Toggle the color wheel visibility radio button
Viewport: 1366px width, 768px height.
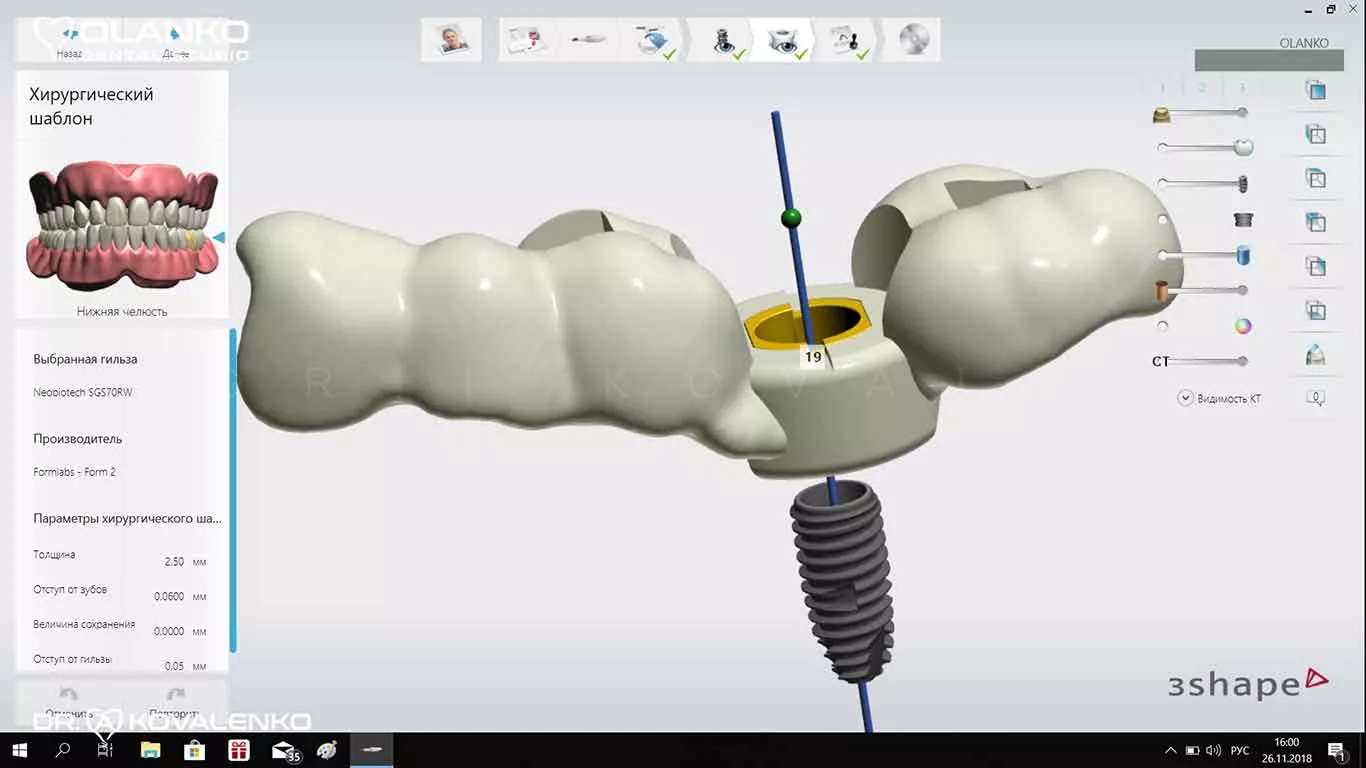1163,326
